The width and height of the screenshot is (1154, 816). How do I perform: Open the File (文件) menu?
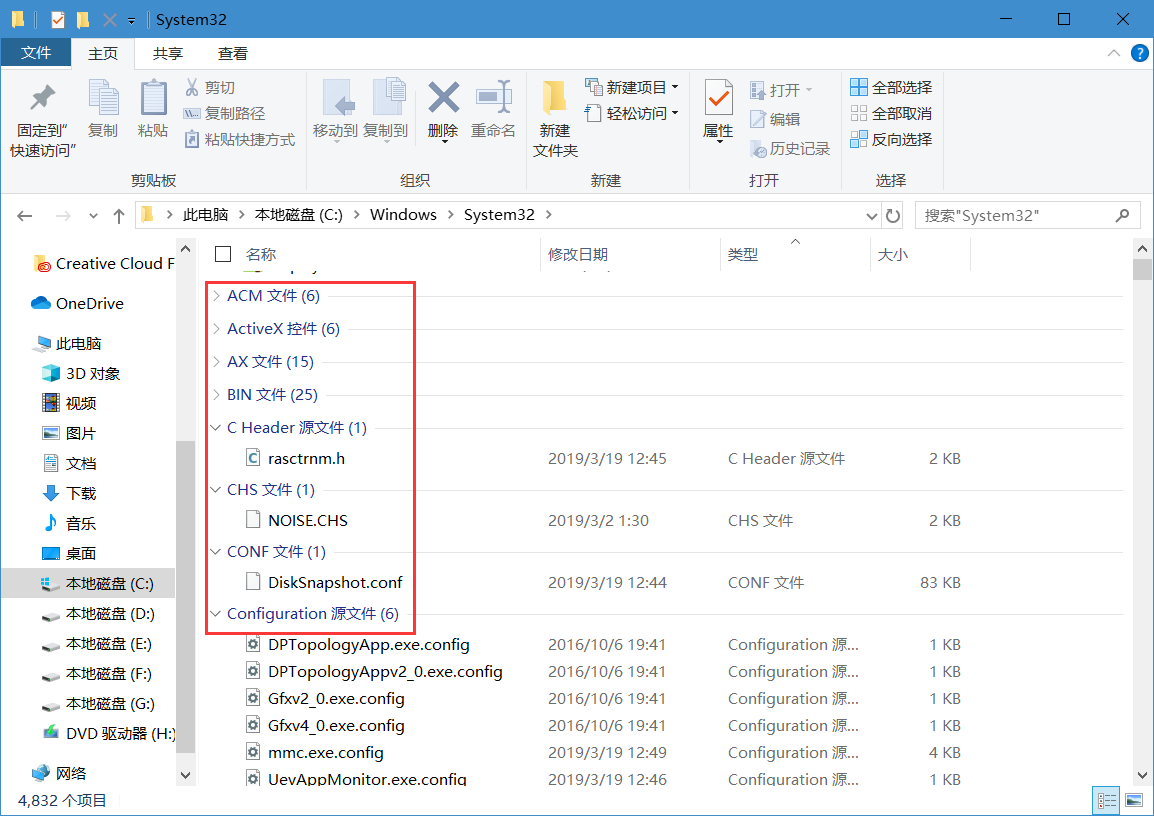click(36, 53)
